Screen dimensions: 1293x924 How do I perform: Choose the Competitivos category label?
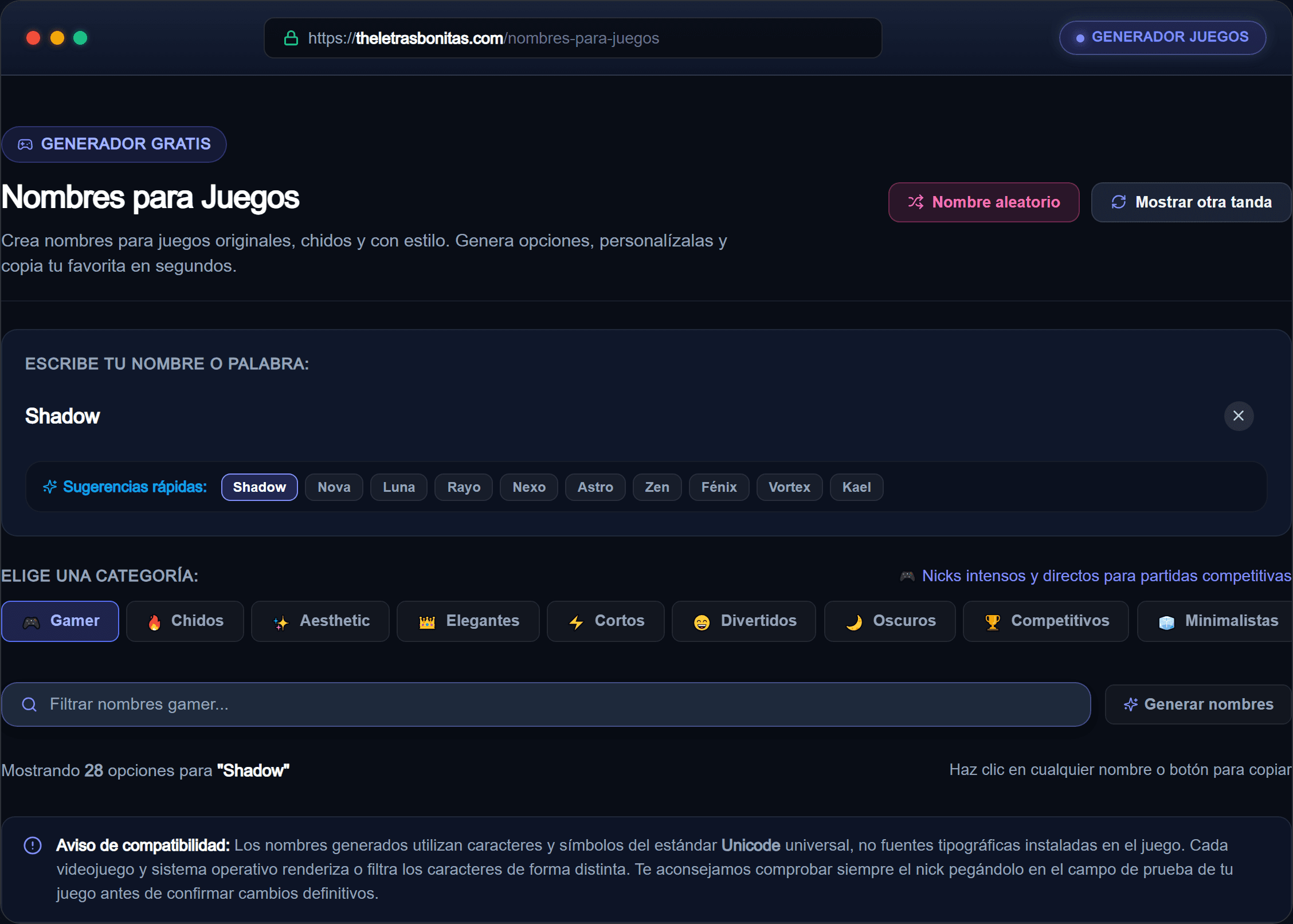pos(1060,621)
